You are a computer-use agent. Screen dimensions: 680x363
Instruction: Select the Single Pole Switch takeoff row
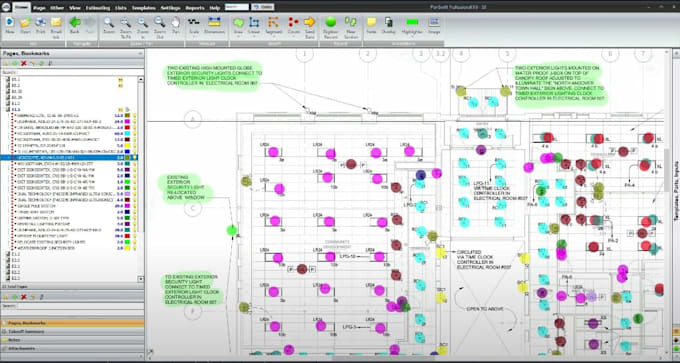click(69, 206)
